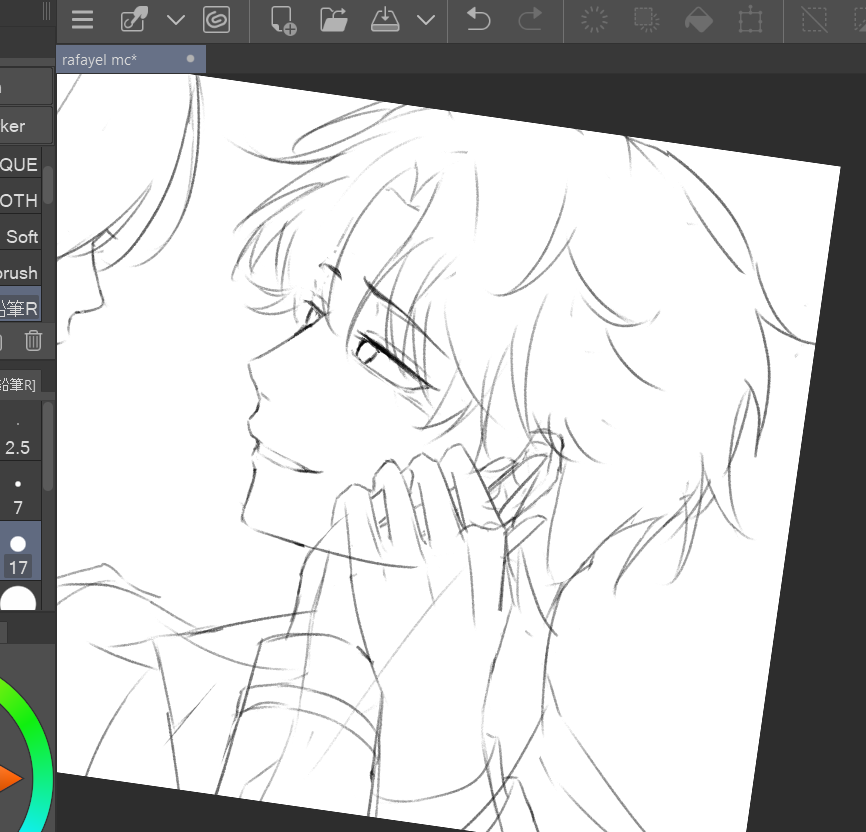Open the 鉛筆R] tool property tab
Screen dimensions: 866x832
(x=20, y=383)
